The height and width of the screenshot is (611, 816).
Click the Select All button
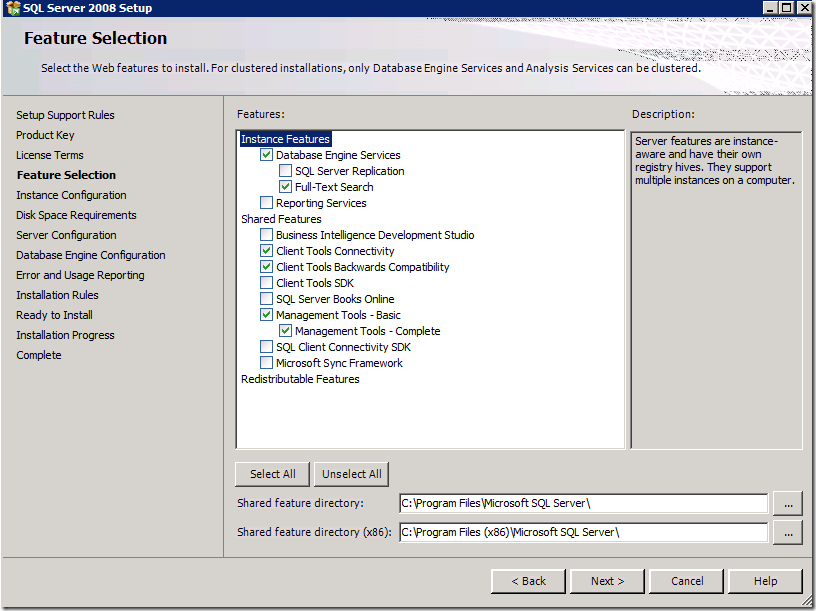[x=272, y=474]
